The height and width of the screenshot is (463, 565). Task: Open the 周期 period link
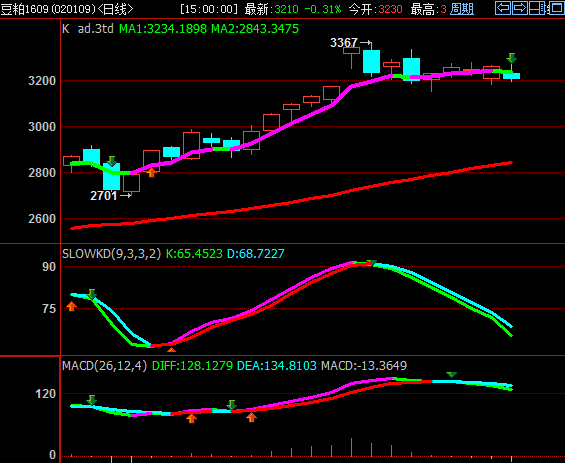[462, 9]
